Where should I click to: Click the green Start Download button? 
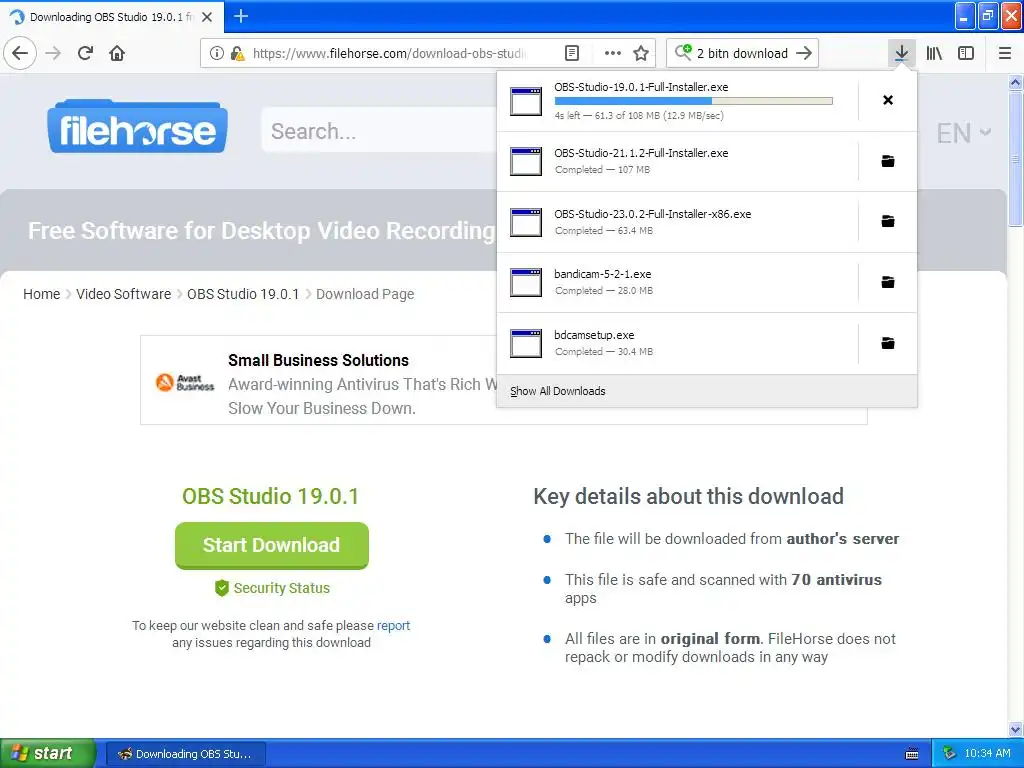(272, 545)
